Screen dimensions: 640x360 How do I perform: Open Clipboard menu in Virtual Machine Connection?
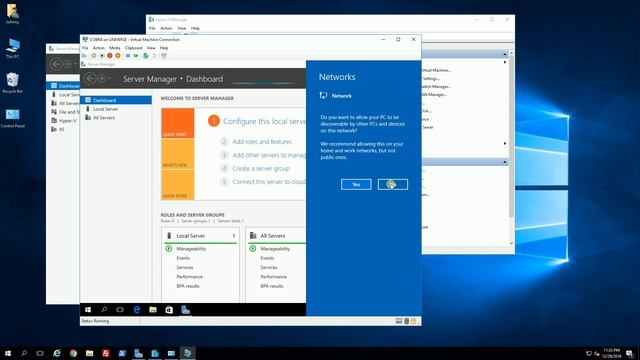(x=133, y=48)
